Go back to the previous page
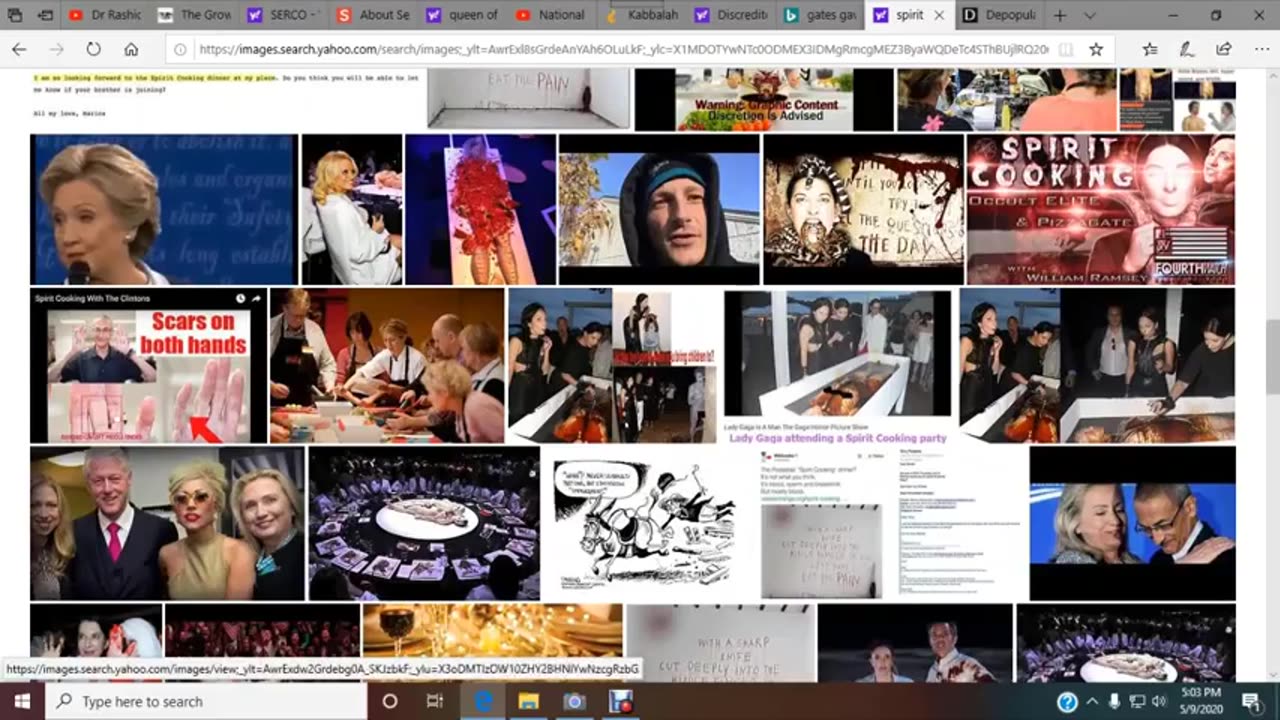1280x720 pixels. point(19,49)
